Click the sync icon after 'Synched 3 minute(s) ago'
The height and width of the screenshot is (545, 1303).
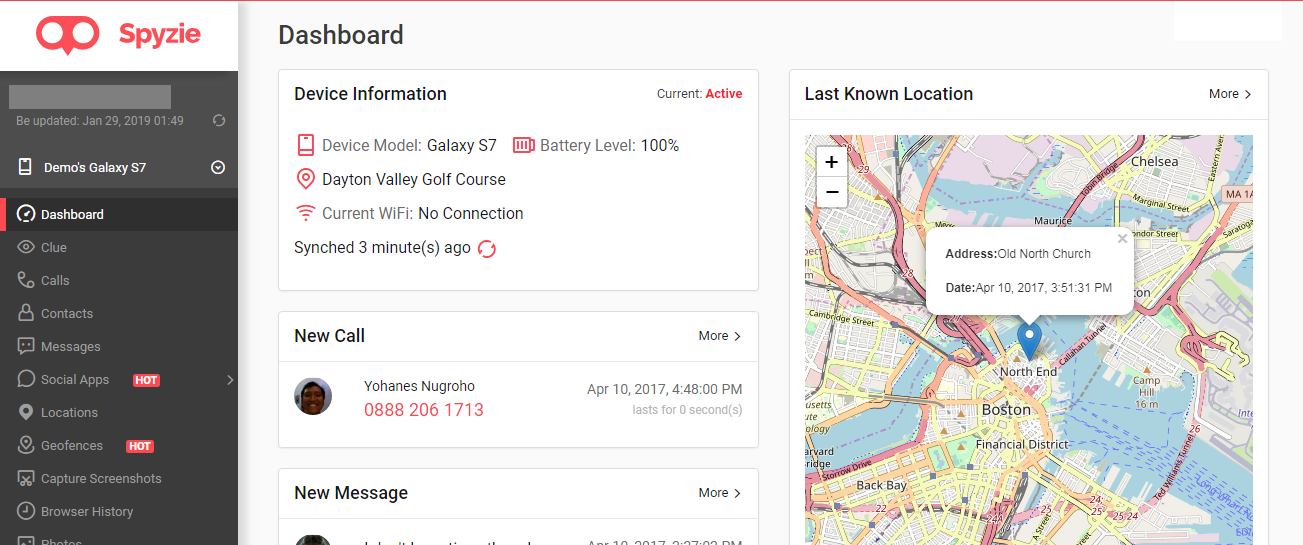[487, 249]
